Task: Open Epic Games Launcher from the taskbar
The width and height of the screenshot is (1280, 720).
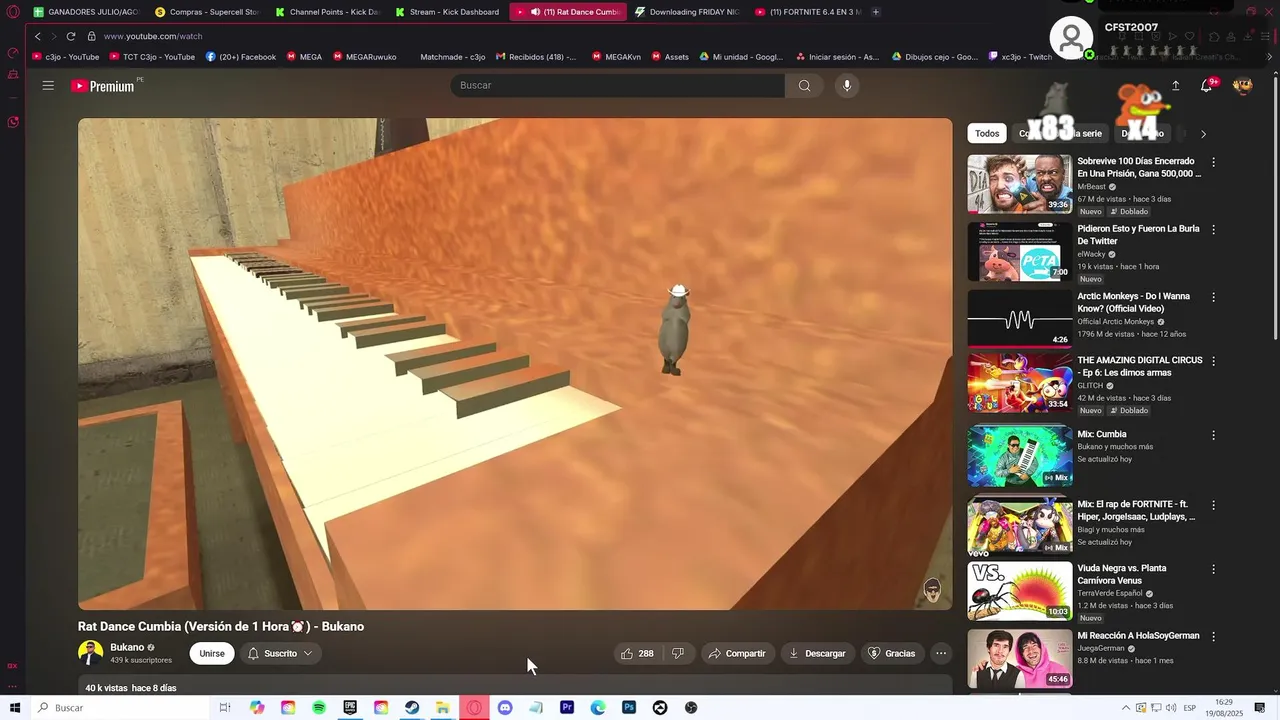Action: point(350,708)
